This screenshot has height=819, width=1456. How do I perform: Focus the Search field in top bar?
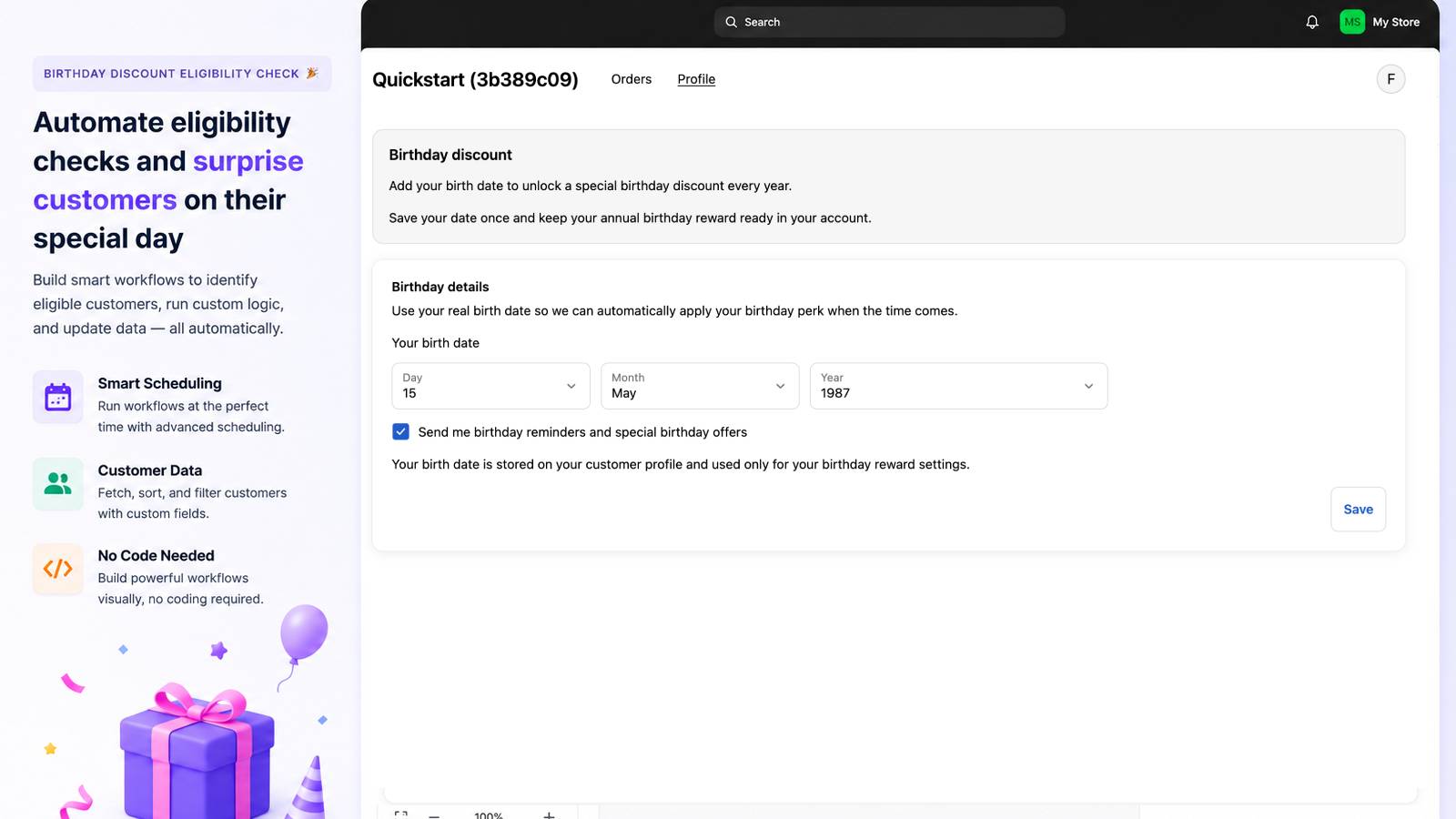[x=889, y=22]
